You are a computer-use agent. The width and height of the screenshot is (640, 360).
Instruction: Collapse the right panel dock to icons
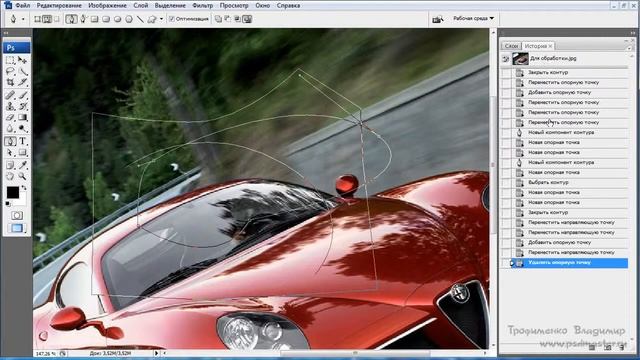(633, 33)
